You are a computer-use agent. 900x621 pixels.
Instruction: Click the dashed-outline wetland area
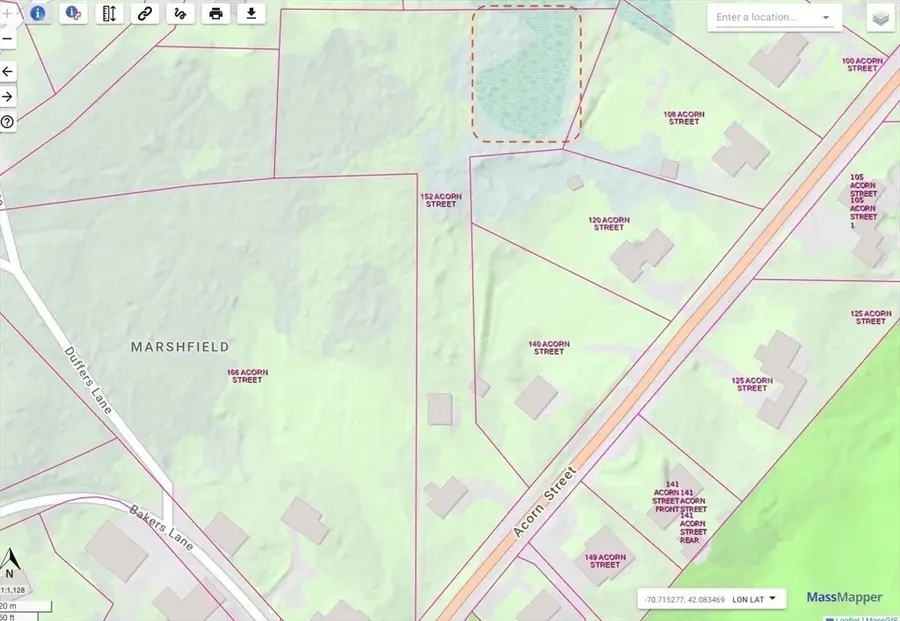tap(527, 74)
